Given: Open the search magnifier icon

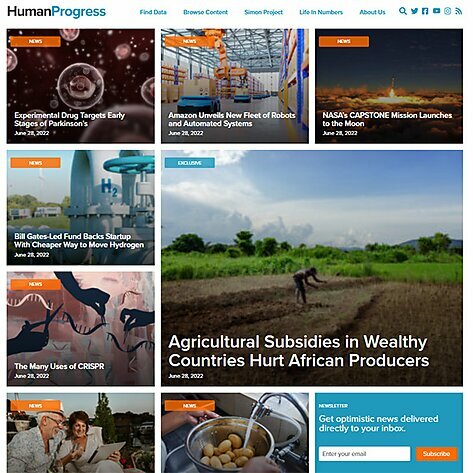Looking at the screenshot, I should (x=403, y=11).
